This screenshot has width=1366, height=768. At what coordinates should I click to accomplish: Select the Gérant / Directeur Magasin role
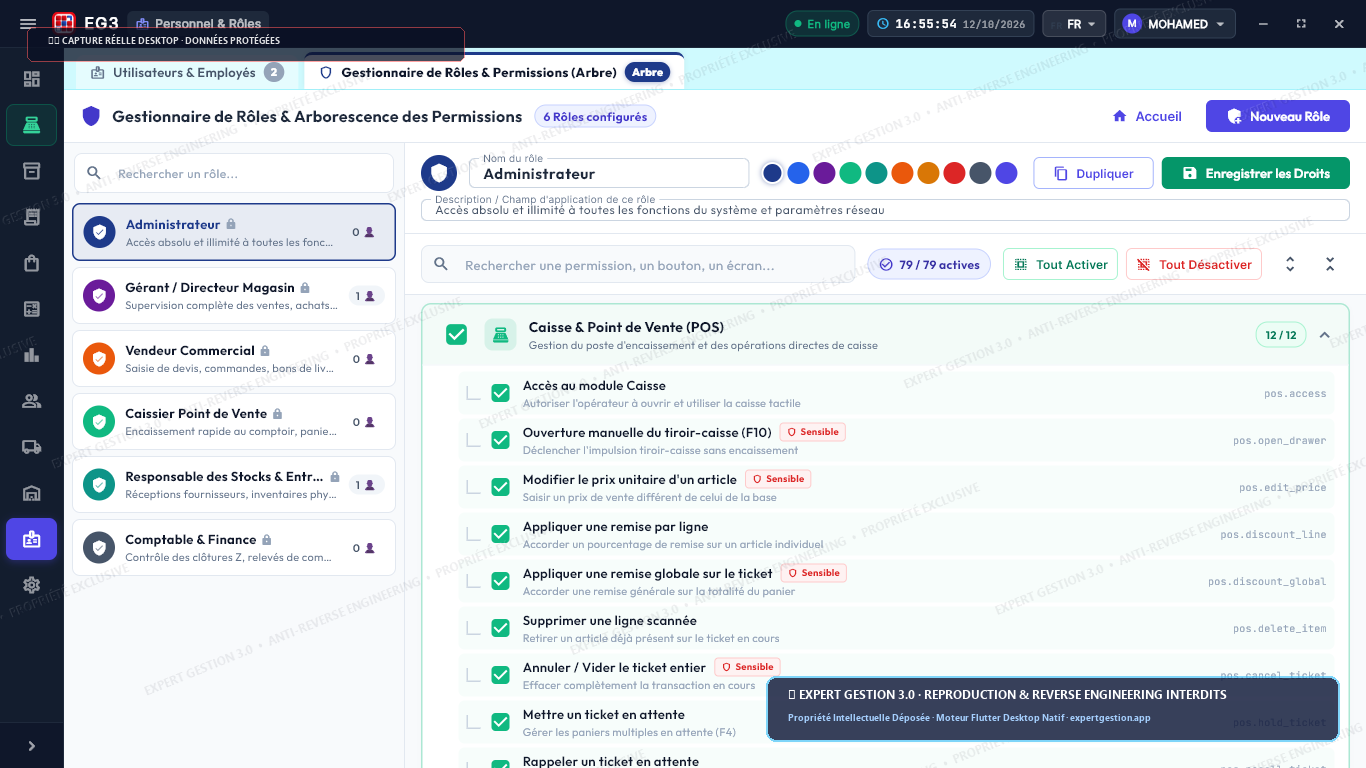point(234,296)
